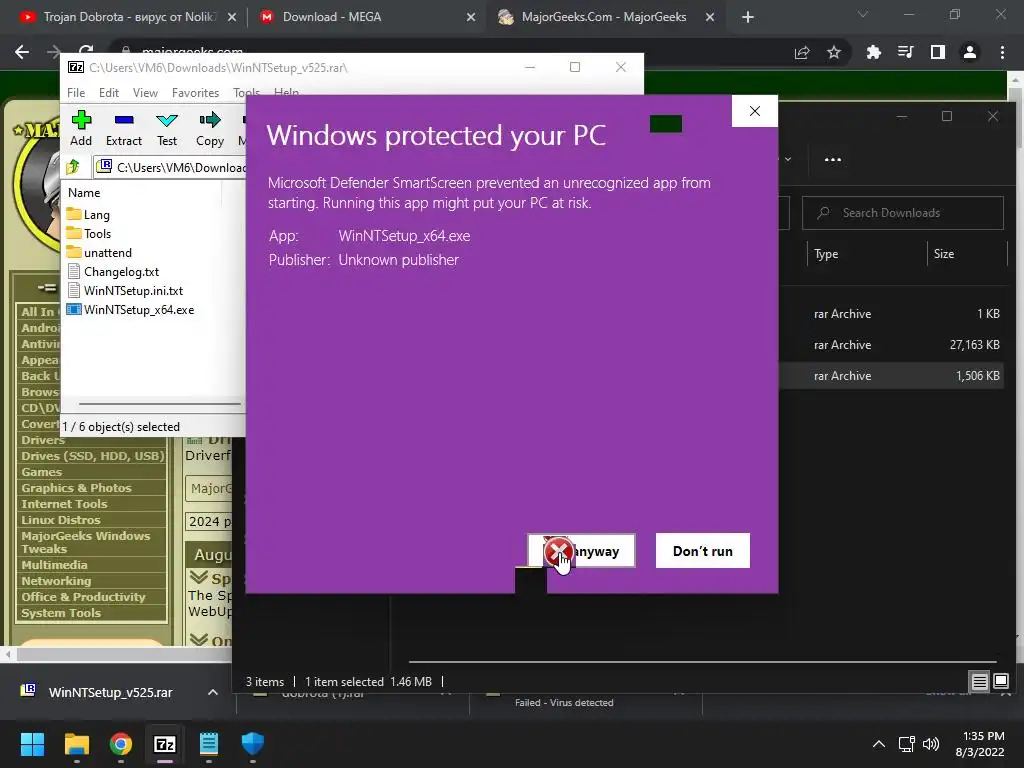Close the SmartScreen dialog with X

754,111
